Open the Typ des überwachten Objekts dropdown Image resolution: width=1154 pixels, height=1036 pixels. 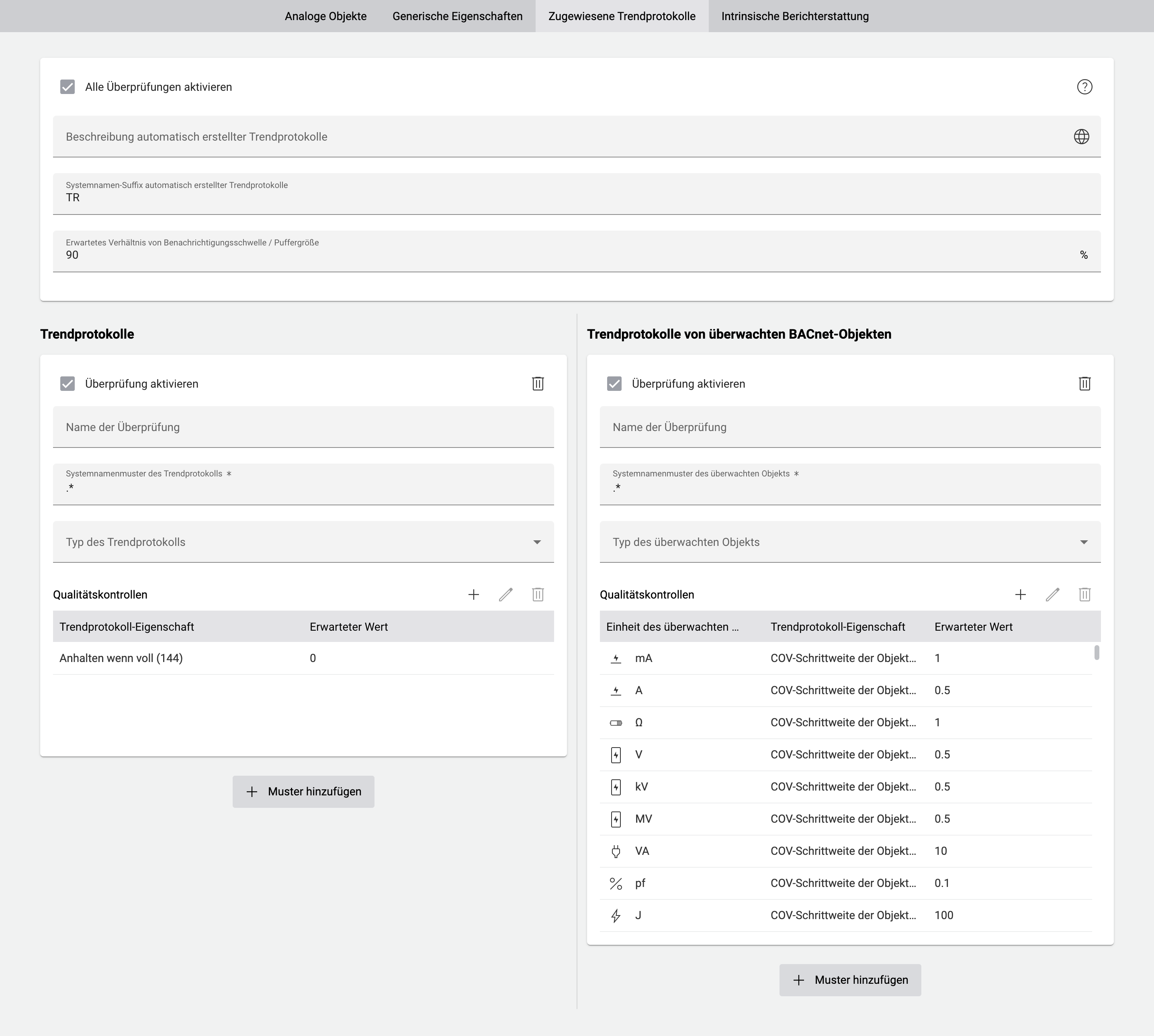[1083, 542]
